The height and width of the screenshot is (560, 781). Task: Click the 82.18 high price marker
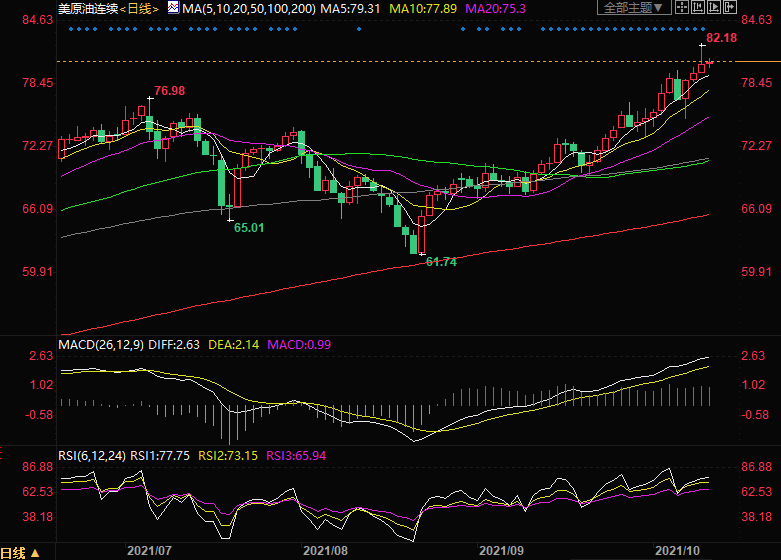(x=721, y=38)
